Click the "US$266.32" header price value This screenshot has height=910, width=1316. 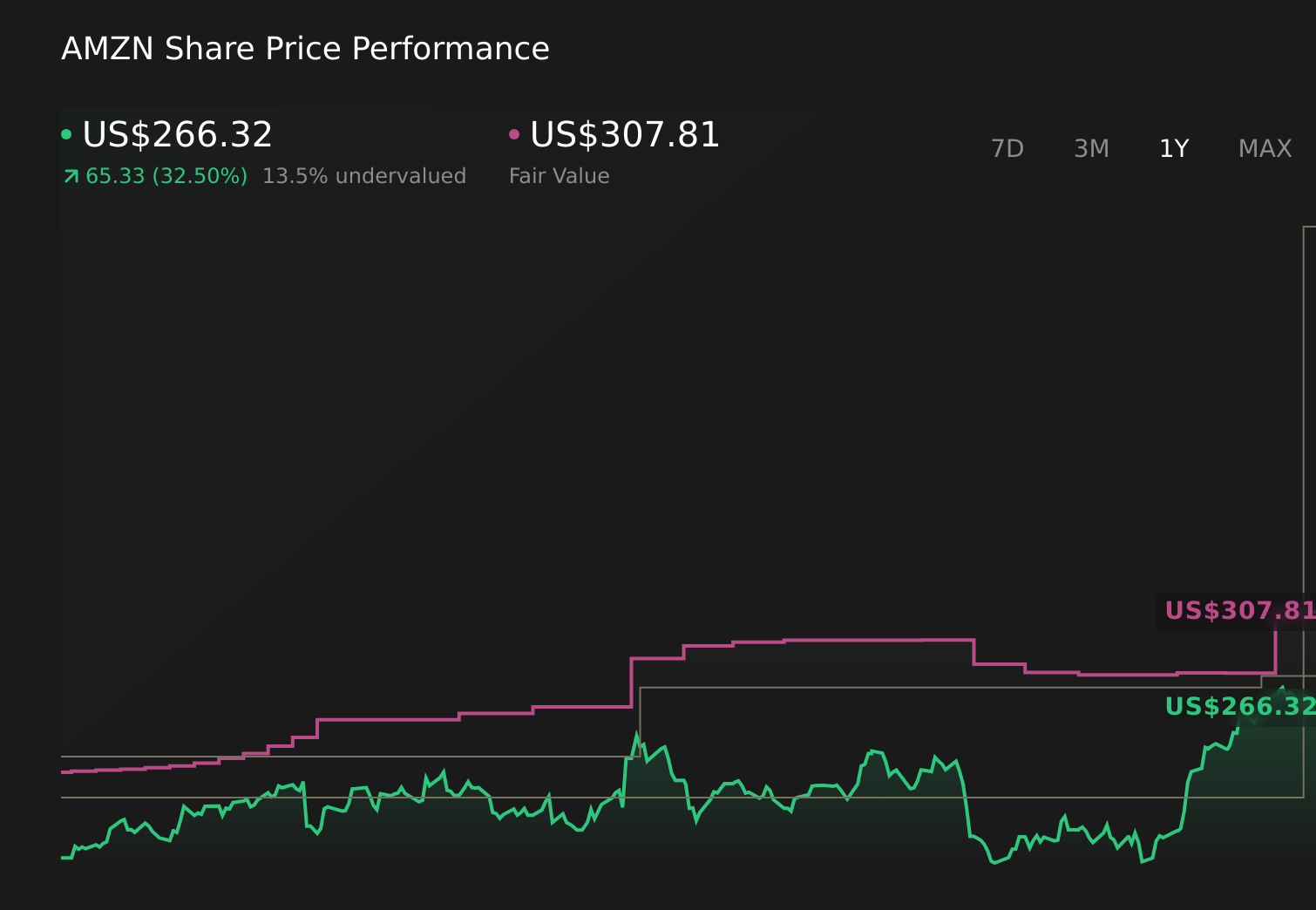tap(178, 135)
